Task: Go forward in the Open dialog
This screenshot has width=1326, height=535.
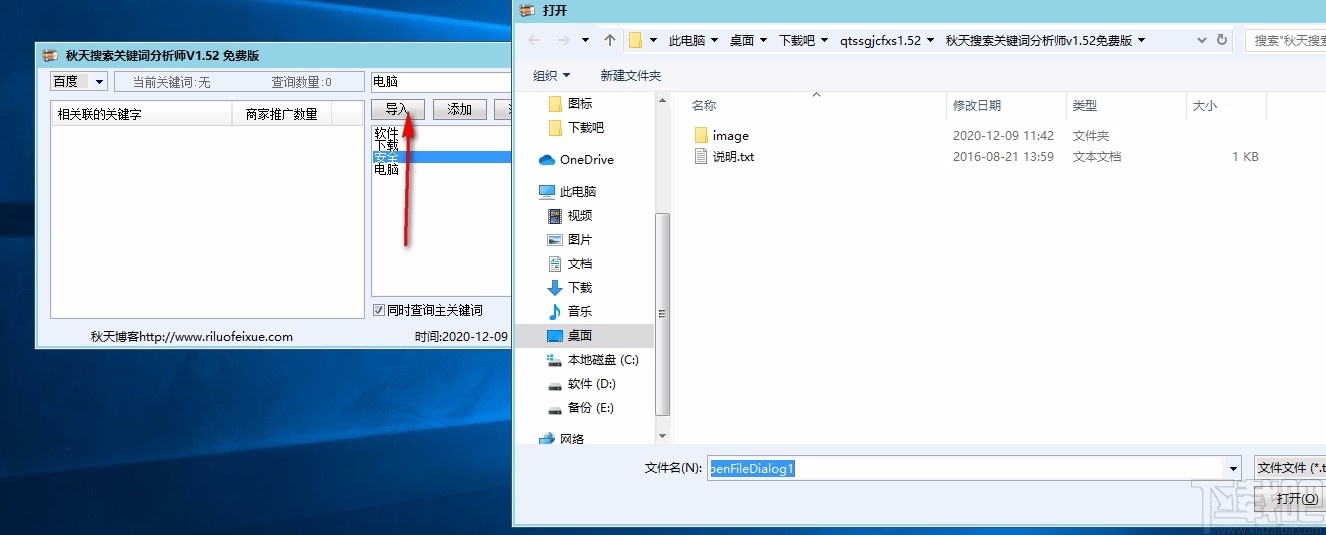Action: click(562, 40)
